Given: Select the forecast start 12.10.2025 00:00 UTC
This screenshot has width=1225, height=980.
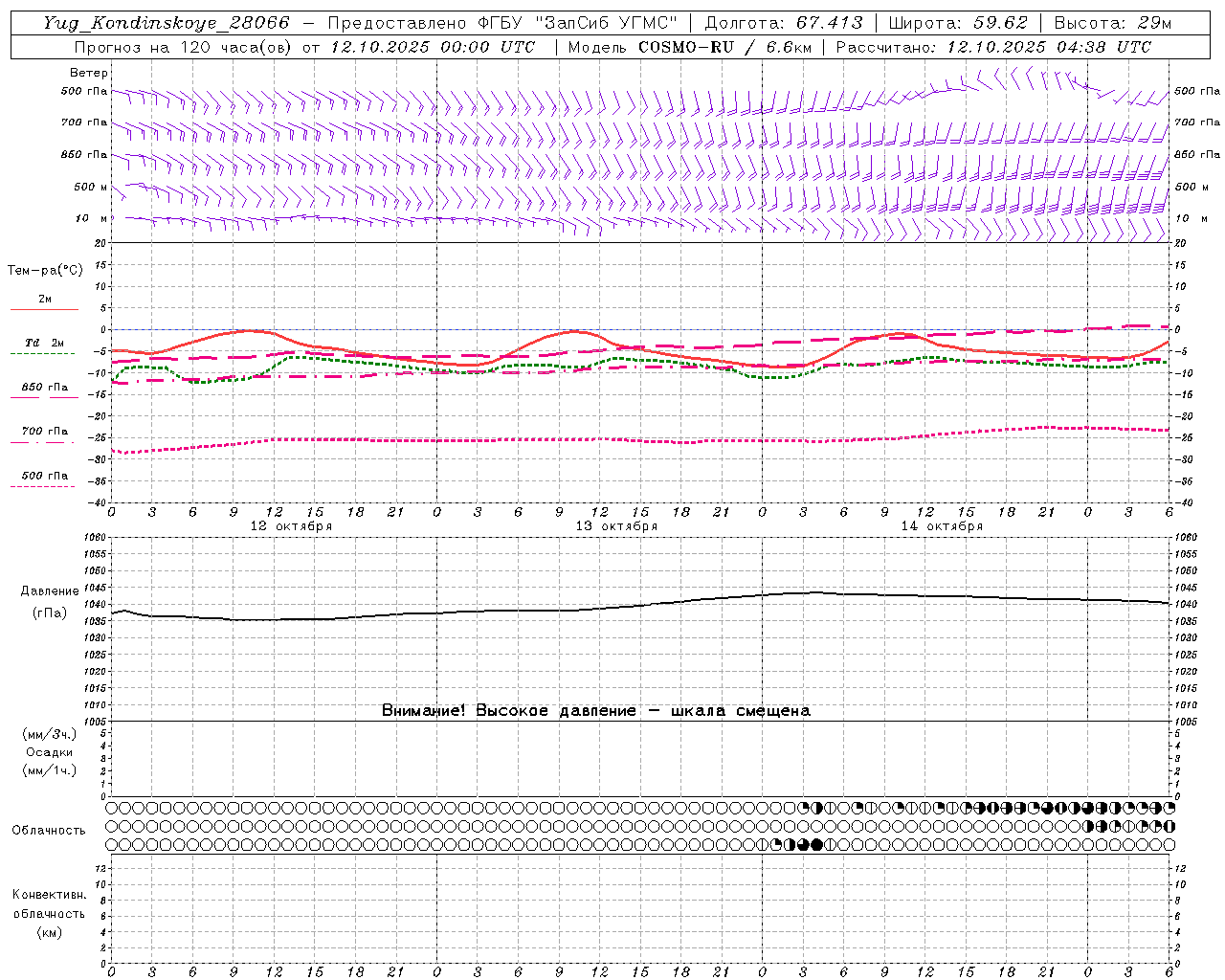Looking at the screenshot, I should [x=433, y=46].
